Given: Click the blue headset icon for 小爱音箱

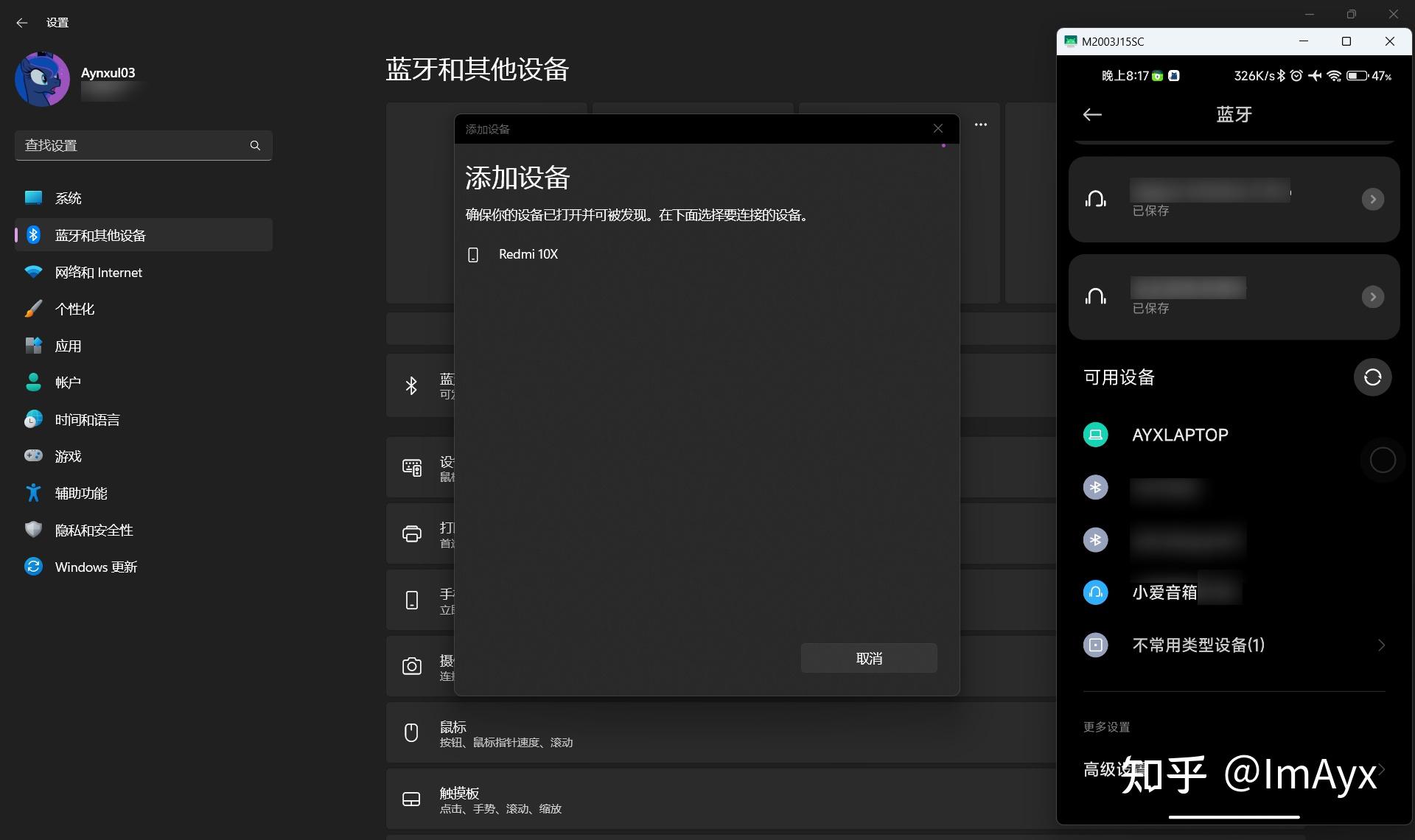Looking at the screenshot, I should (1095, 592).
